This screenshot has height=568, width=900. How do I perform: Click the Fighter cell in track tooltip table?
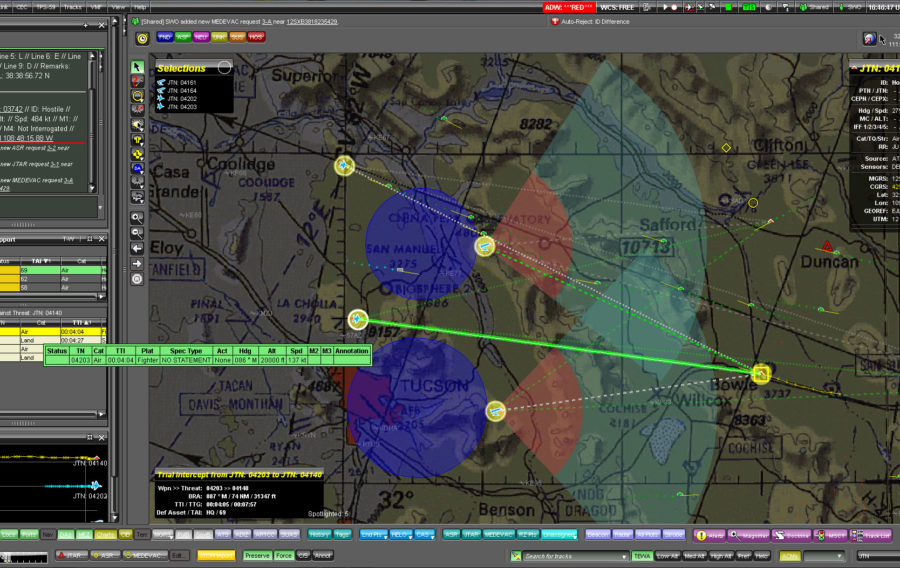148,360
